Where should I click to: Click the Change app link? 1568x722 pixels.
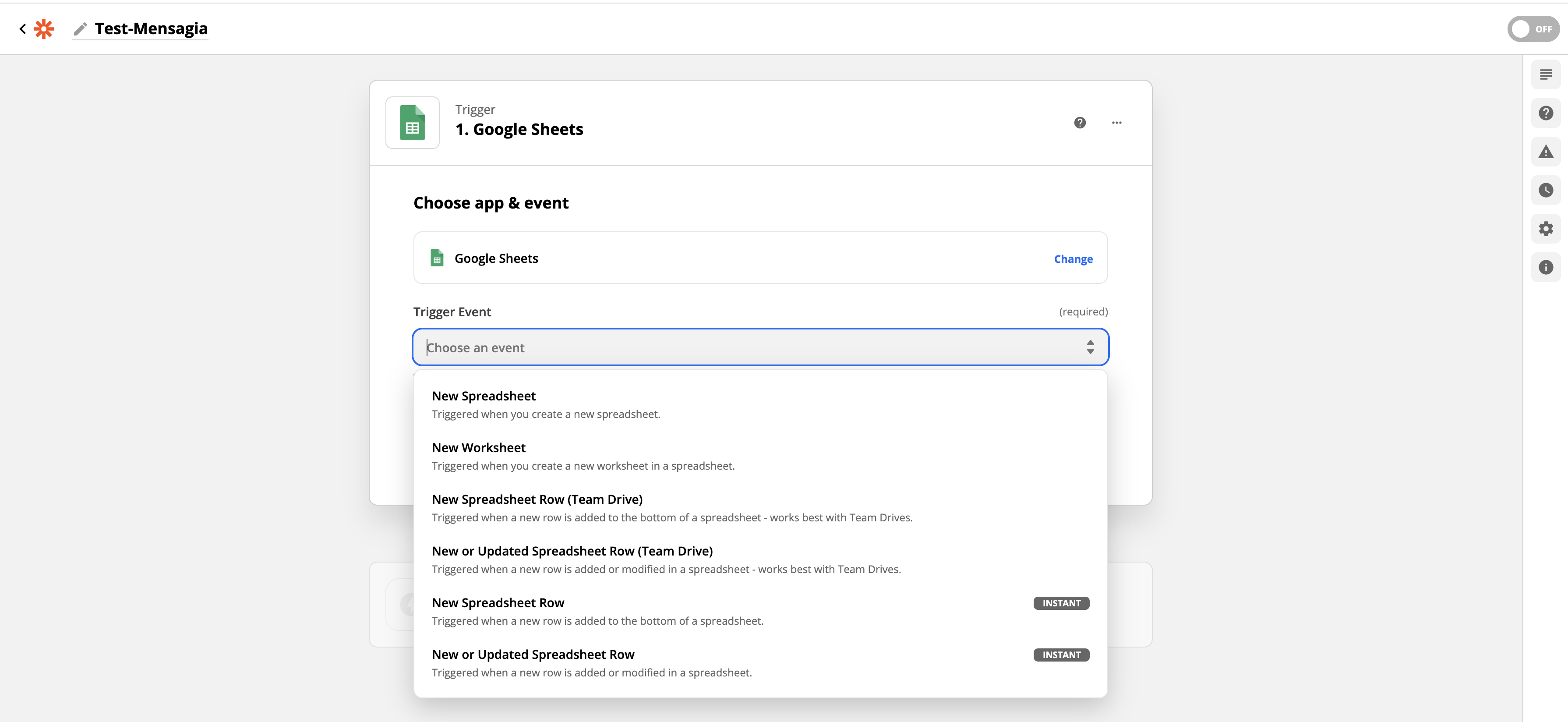(x=1073, y=259)
